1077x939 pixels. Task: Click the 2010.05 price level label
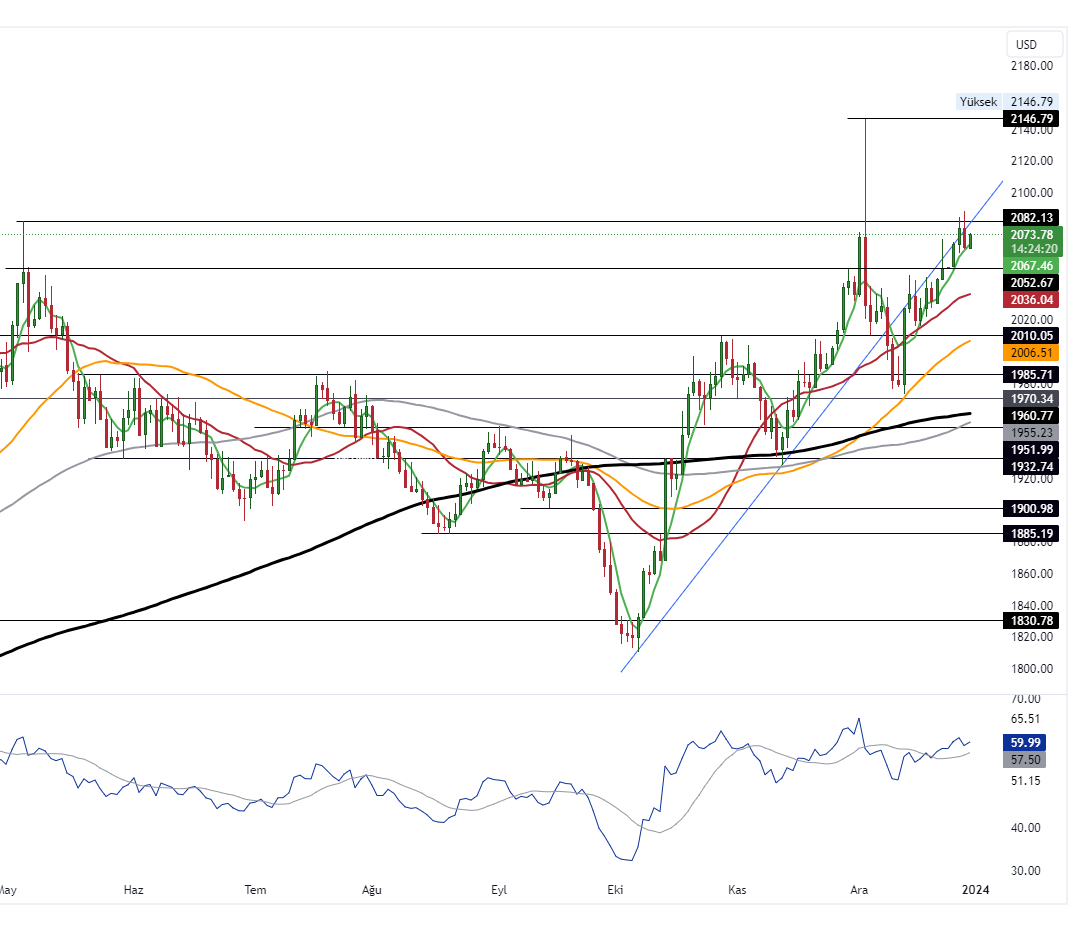pos(1030,336)
